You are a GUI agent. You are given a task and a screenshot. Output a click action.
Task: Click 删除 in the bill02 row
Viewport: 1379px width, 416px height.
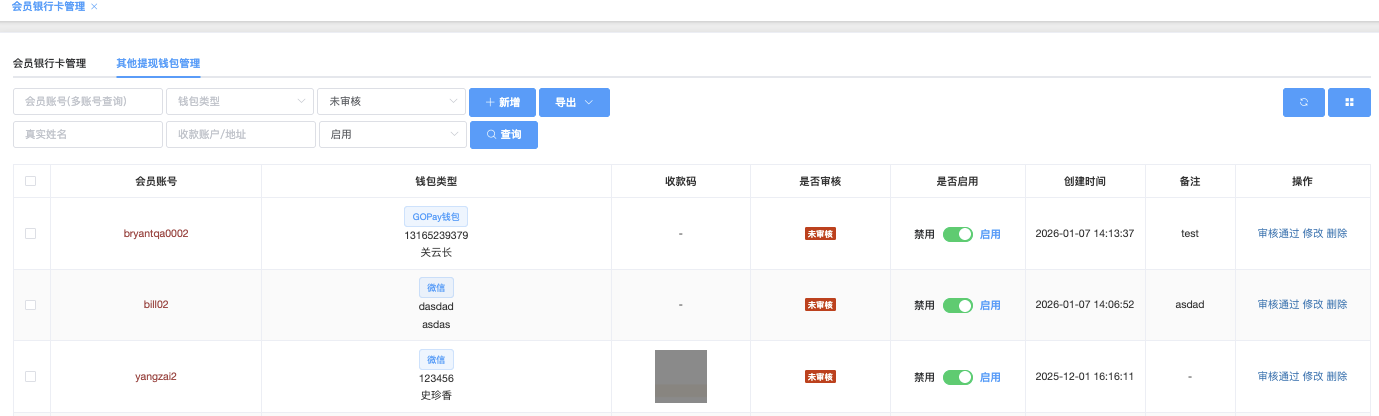pyautogui.click(x=1336, y=305)
